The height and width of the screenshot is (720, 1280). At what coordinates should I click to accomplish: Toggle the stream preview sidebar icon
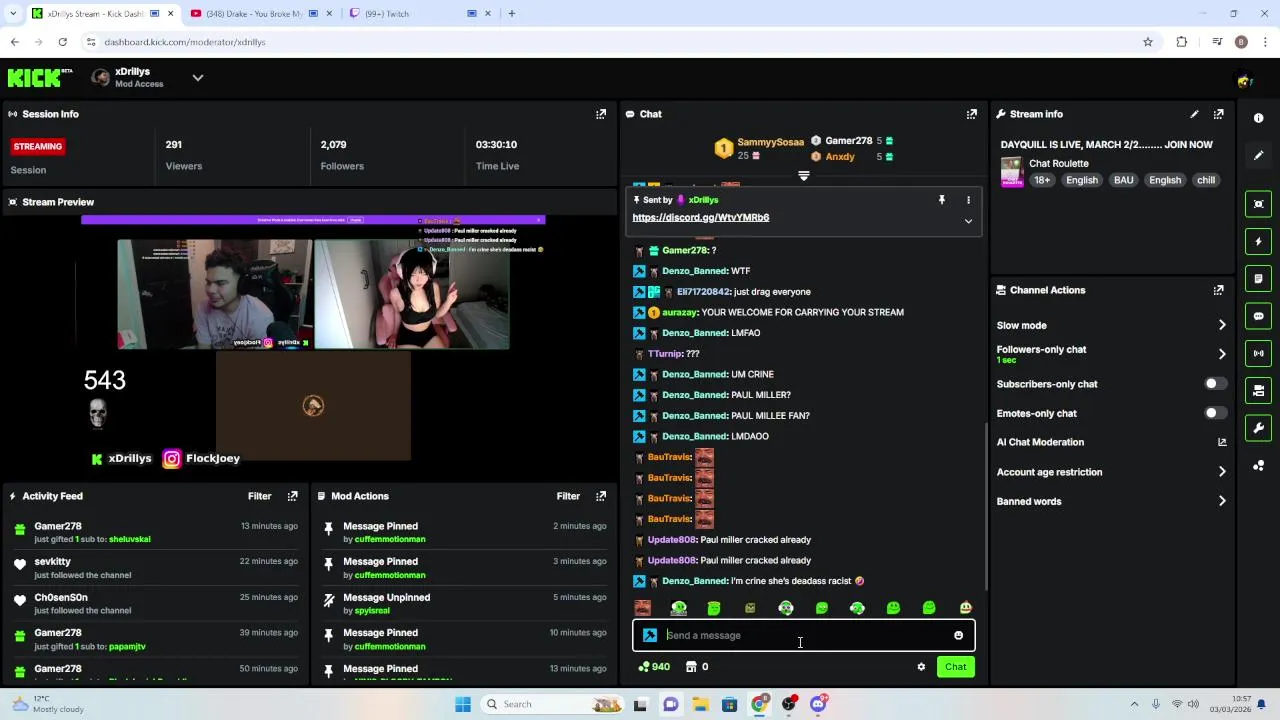[x=1259, y=204]
